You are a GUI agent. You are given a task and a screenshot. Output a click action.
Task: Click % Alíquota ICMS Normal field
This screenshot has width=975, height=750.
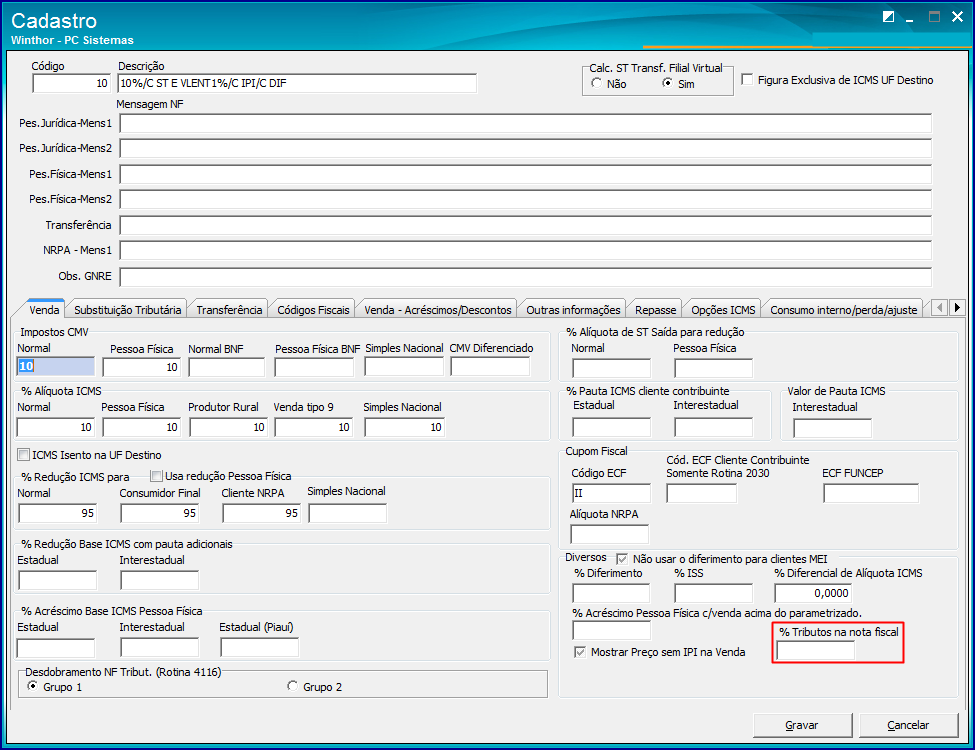56,427
